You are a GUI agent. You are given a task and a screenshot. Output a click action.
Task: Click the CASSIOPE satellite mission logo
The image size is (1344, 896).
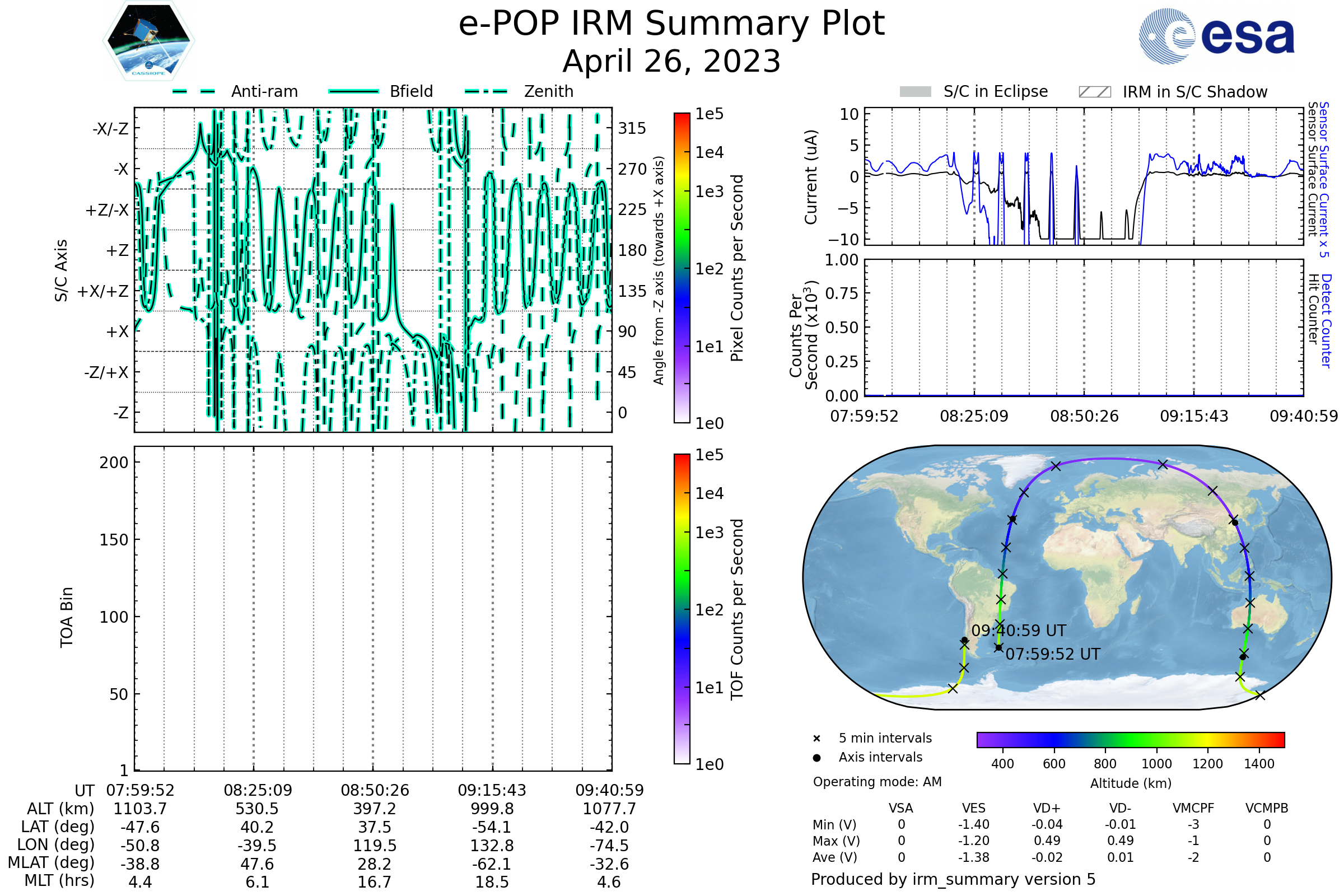click(148, 41)
